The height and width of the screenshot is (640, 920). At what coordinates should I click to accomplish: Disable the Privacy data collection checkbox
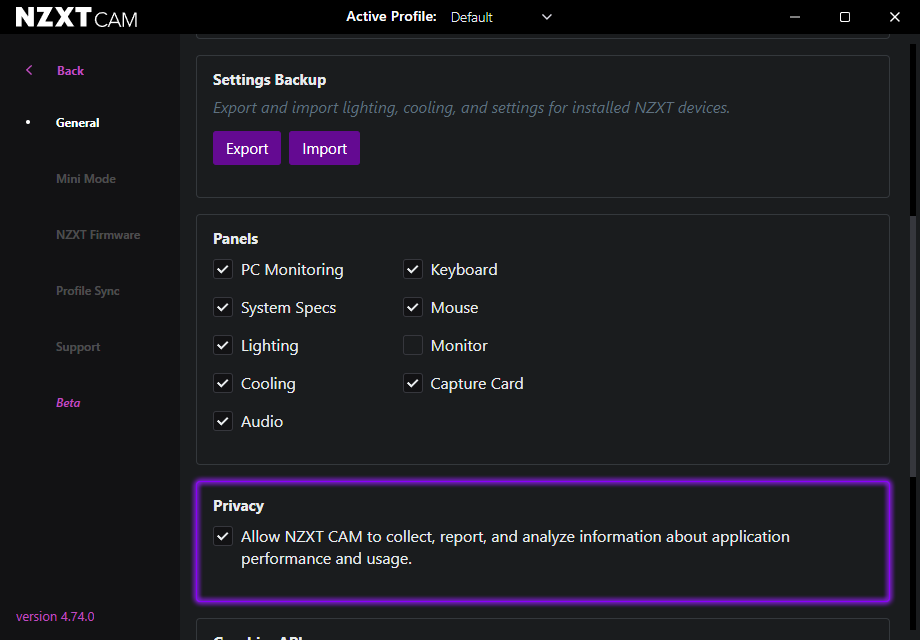coord(223,536)
